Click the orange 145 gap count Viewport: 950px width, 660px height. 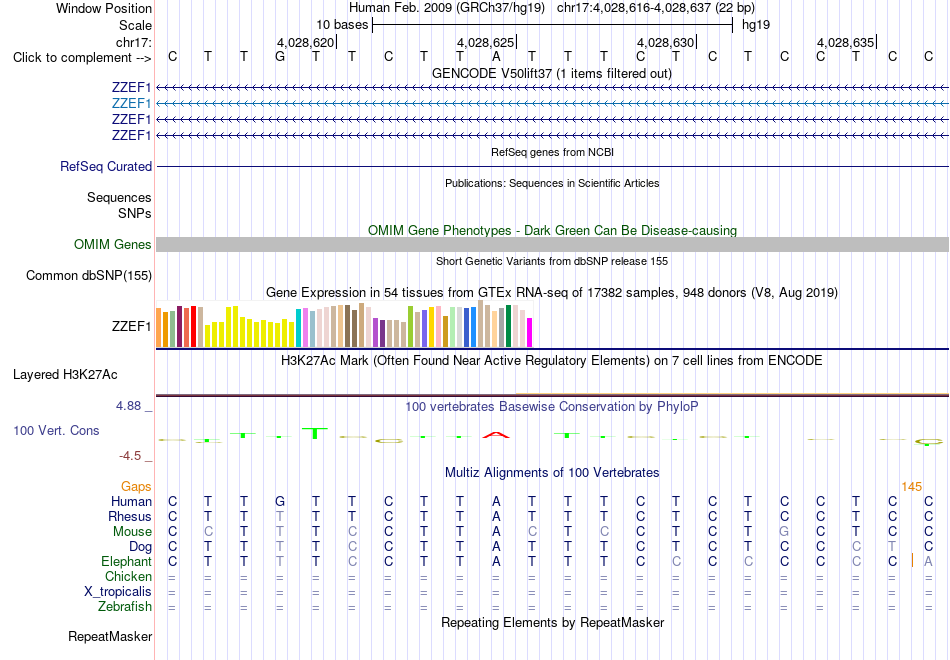coord(911,487)
